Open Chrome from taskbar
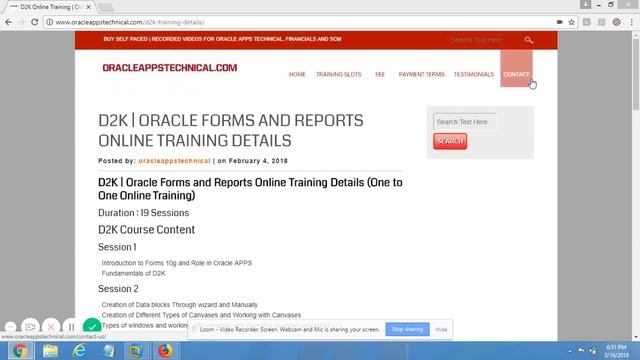 (20, 351)
